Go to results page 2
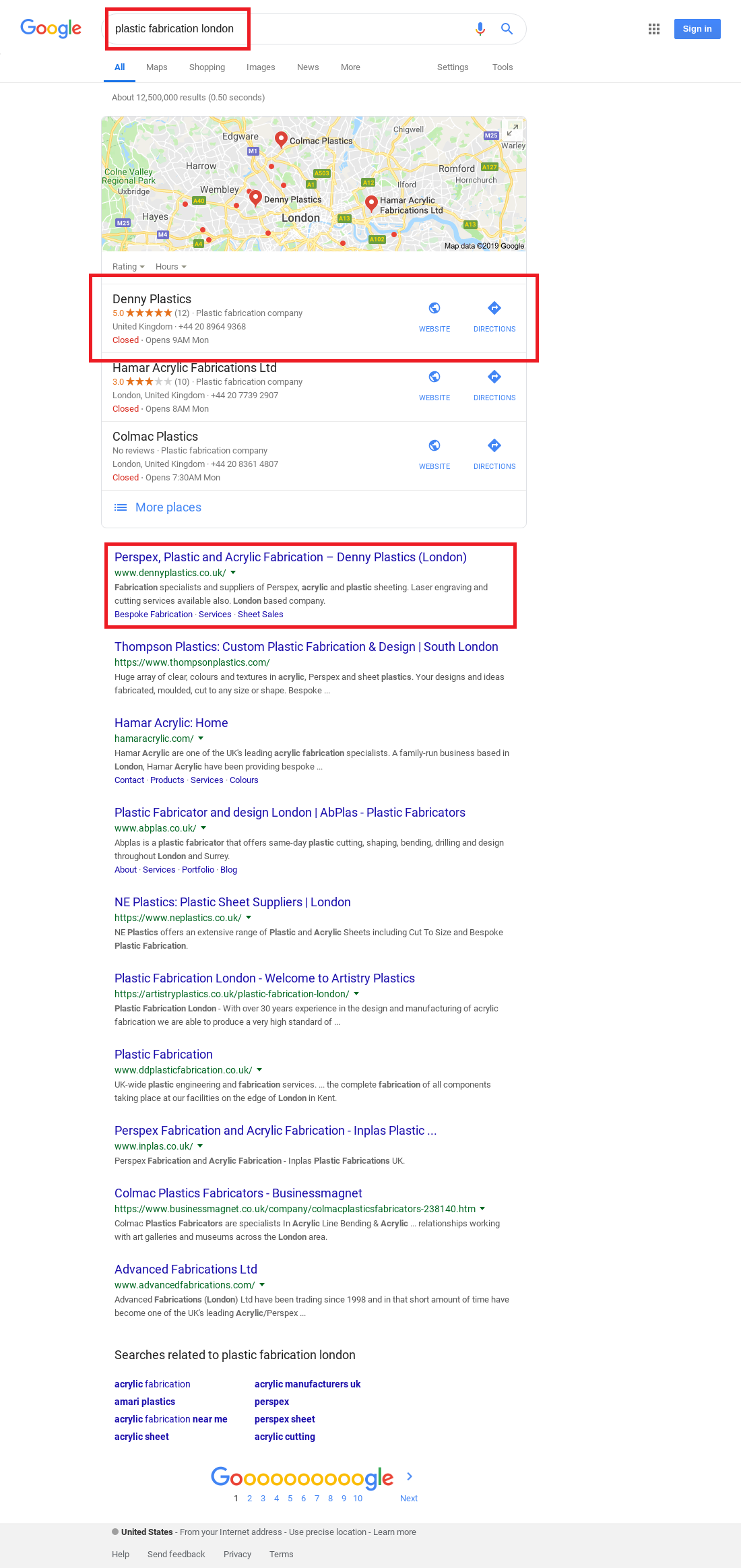Image resolution: width=741 pixels, height=1568 pixels. [x=249, y=1499]
